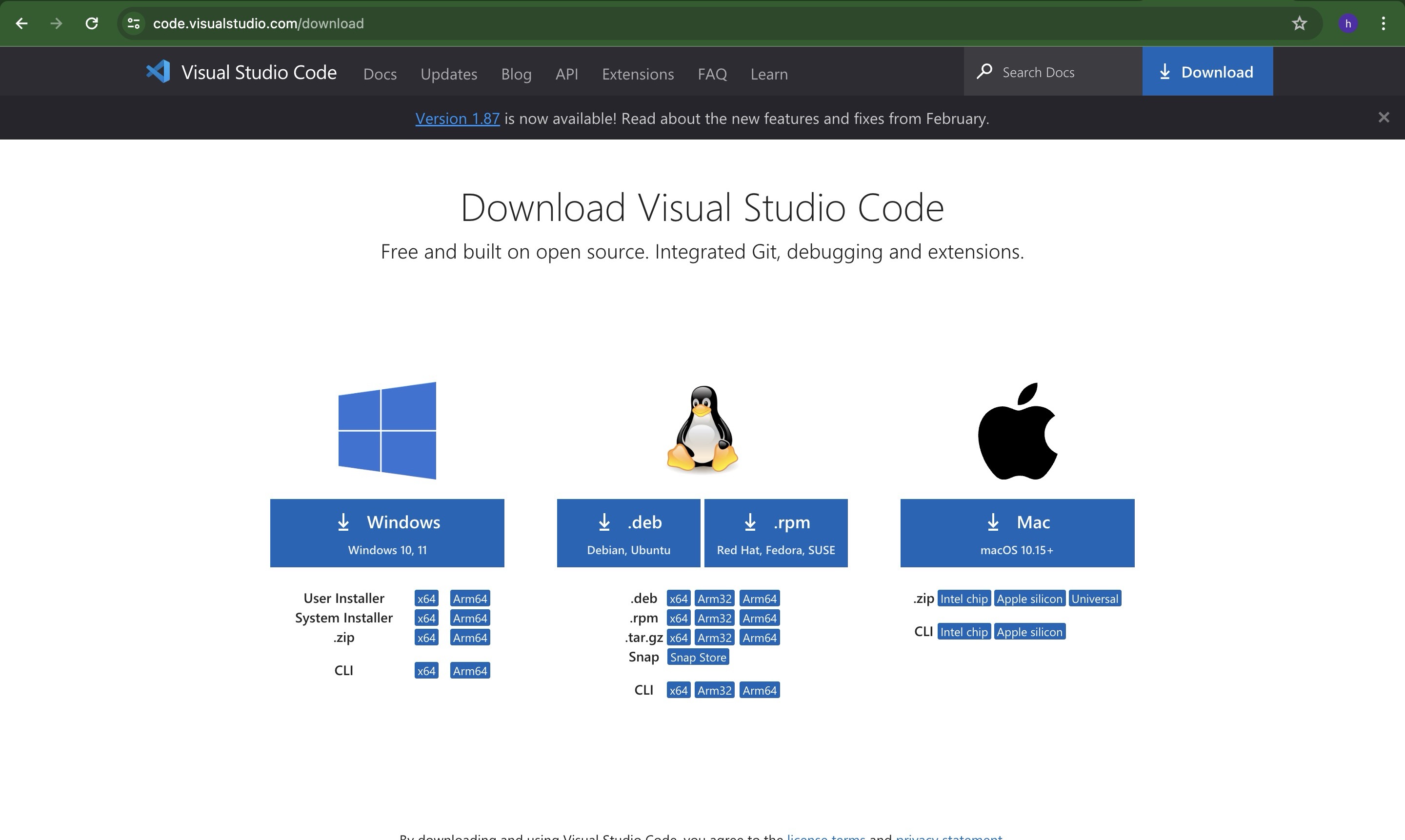Click the search magnifier icon
Image resolution: width=1405 pixels, height=840 pixels.
pyautogui.click(x=984, y=71)
